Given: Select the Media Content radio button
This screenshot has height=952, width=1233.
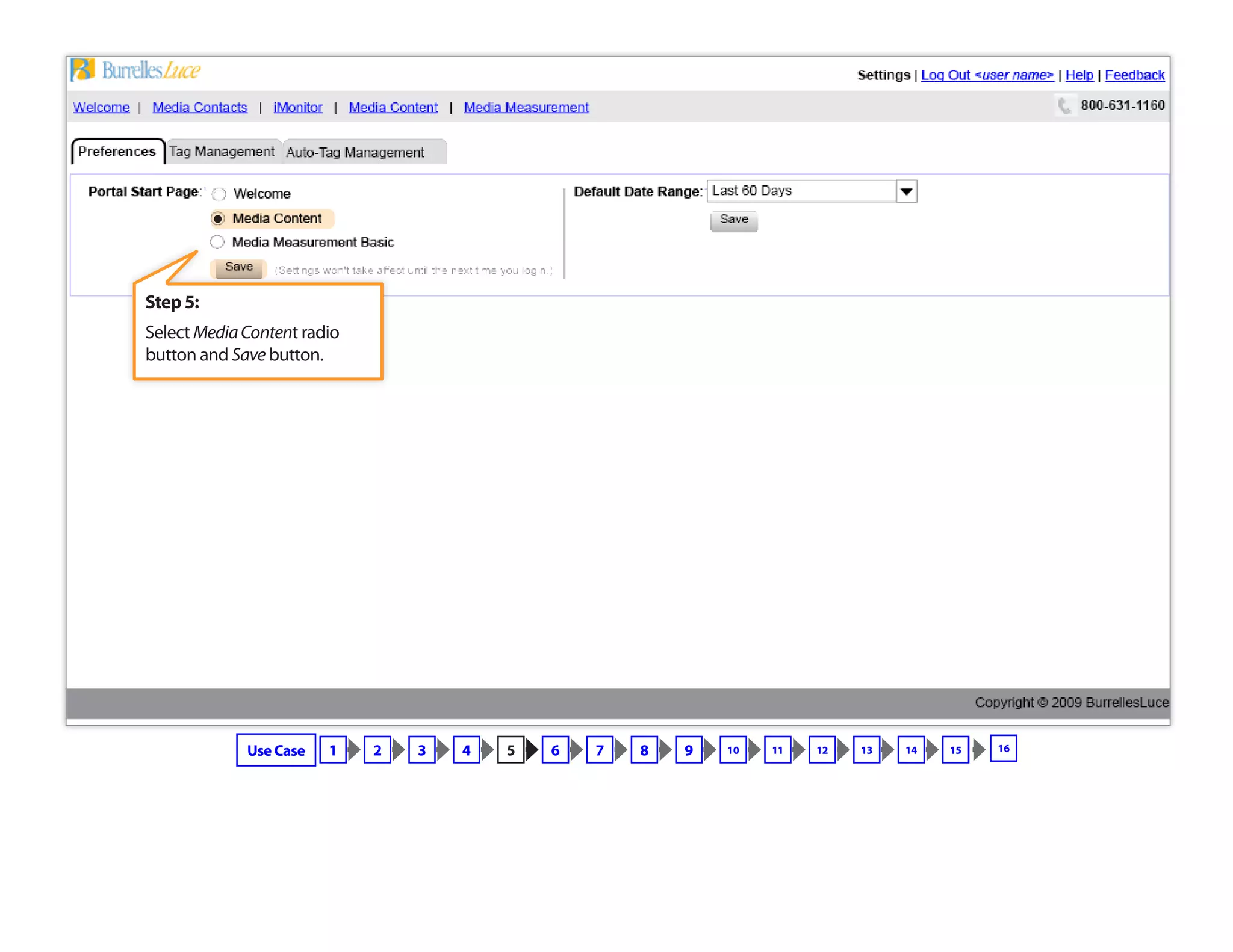Looking at the screenshot, I should 218,218.
